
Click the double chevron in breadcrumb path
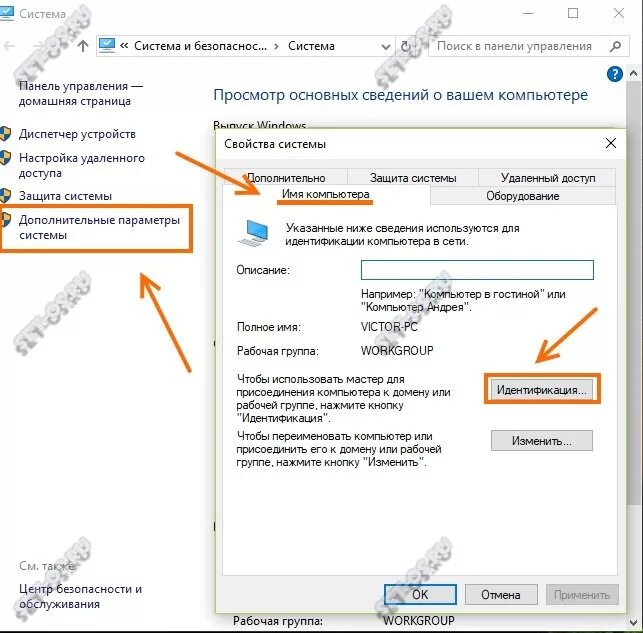(x=124, y=46)
